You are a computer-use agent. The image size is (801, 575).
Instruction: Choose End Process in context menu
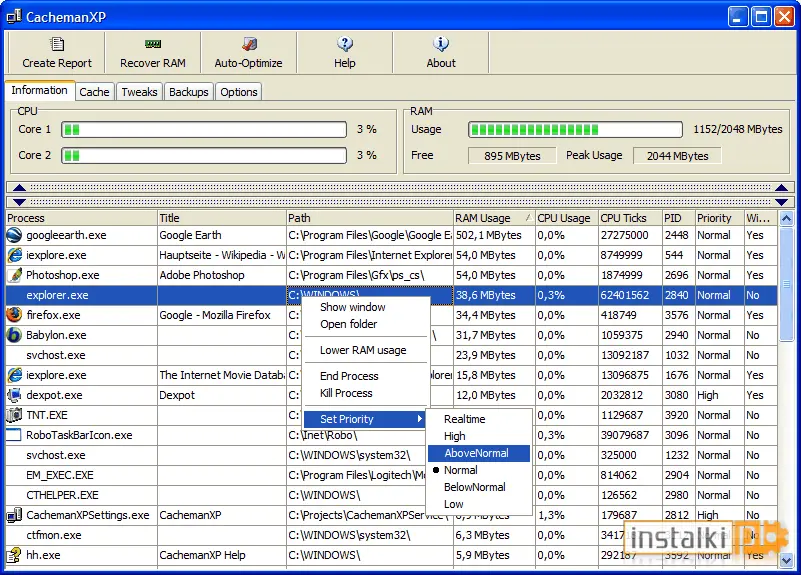349,376
